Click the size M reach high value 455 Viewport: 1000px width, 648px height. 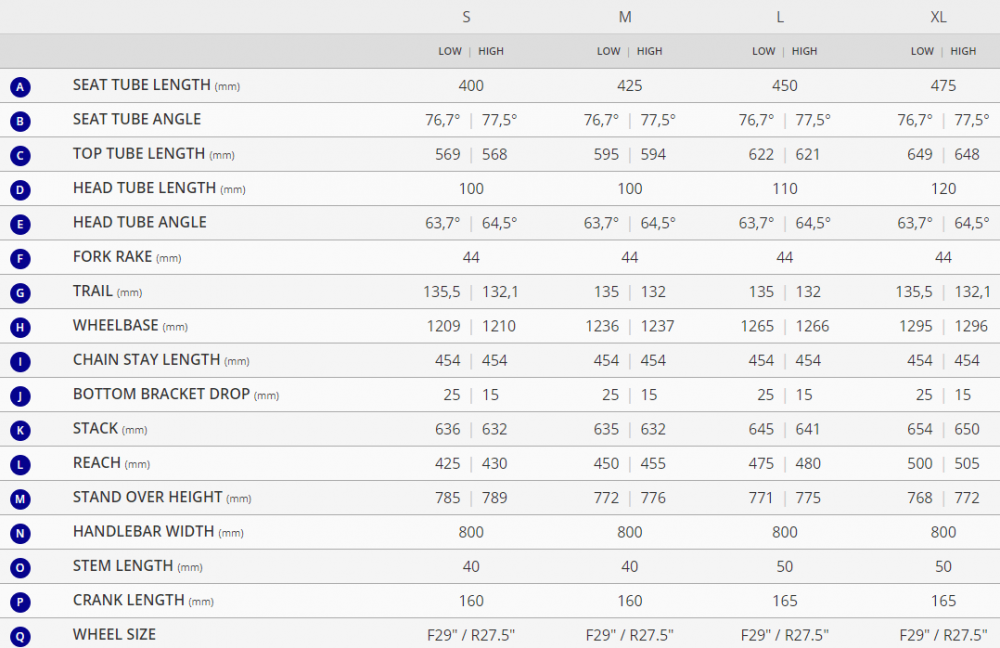[653, 464]
